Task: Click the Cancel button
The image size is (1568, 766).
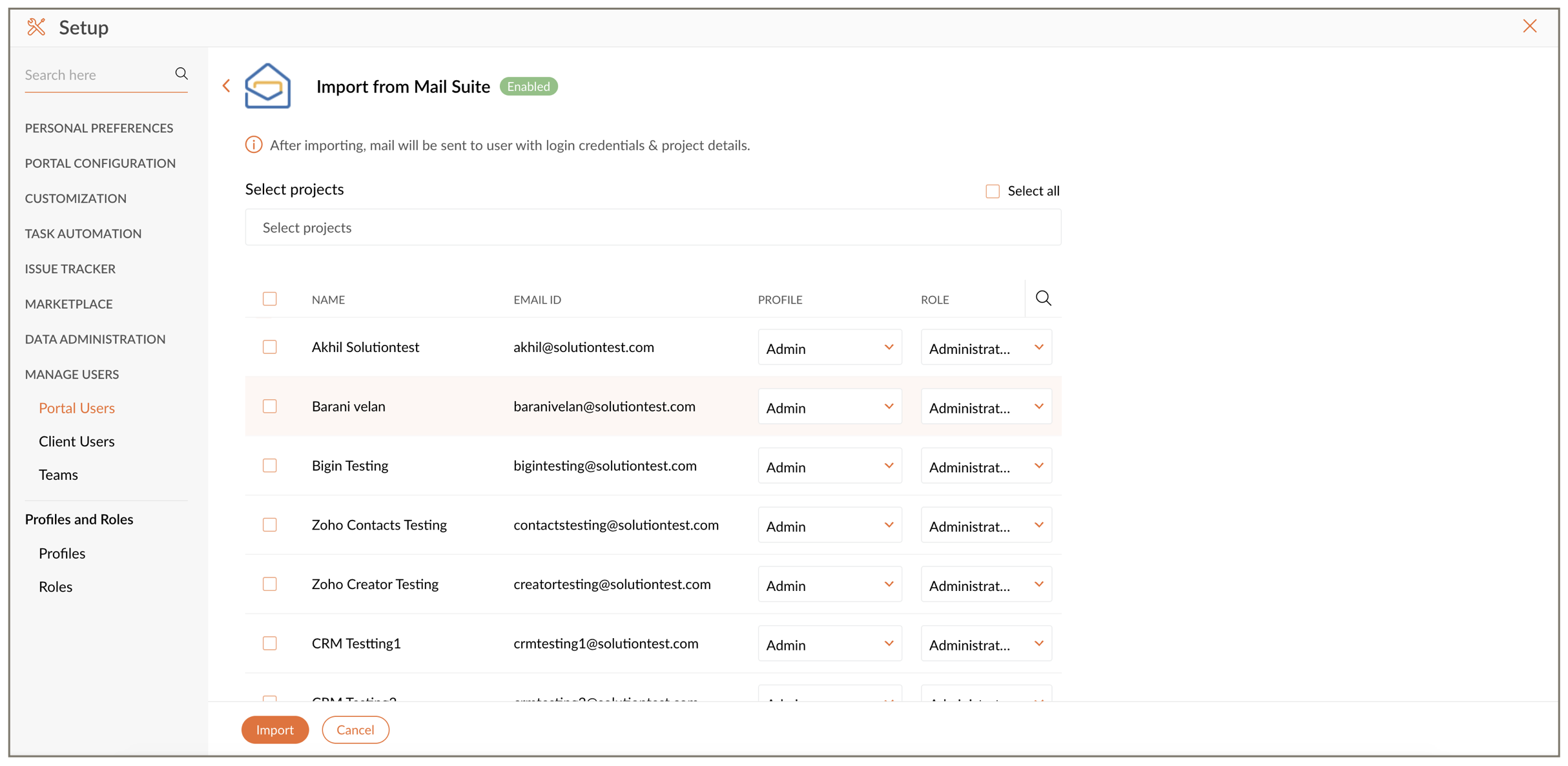Action: point(355,730)
